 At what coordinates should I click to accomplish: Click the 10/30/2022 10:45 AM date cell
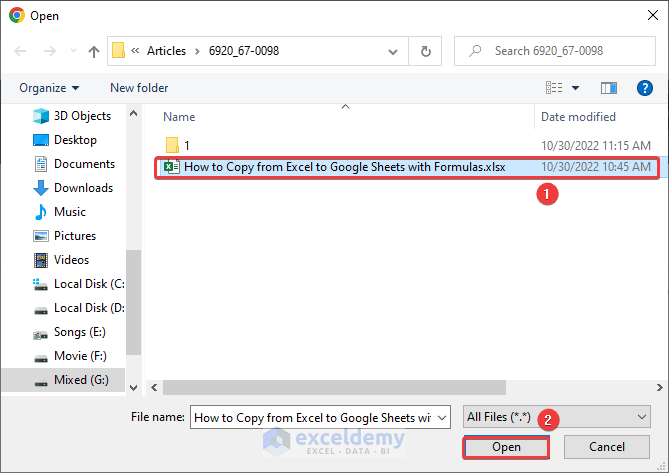tap(596, 167)
